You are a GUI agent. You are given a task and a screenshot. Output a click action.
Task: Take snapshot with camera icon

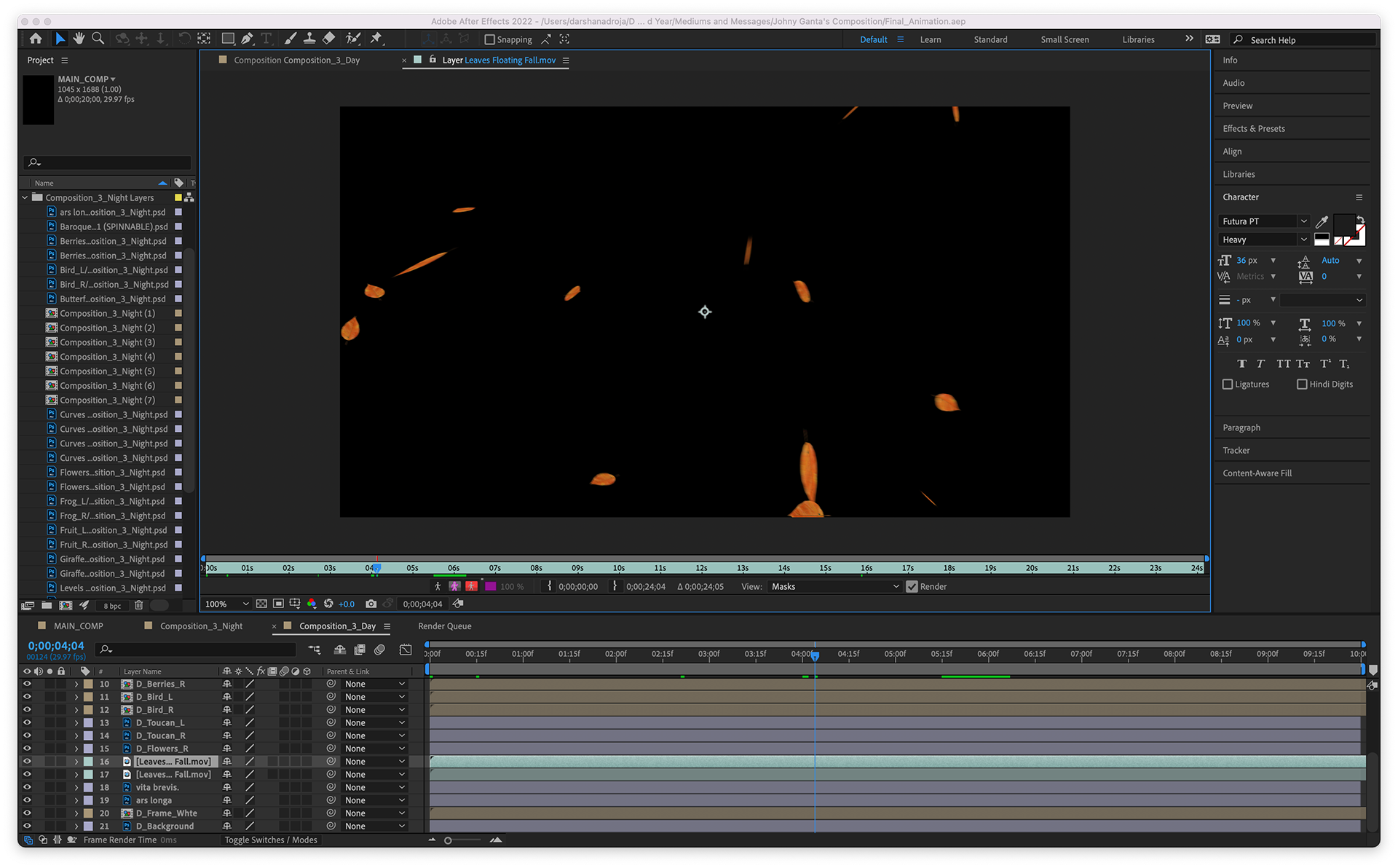pos(371,604)
